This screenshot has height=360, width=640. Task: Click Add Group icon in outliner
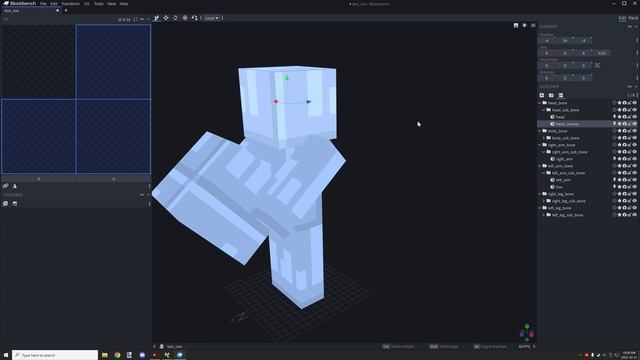point(551,95)
